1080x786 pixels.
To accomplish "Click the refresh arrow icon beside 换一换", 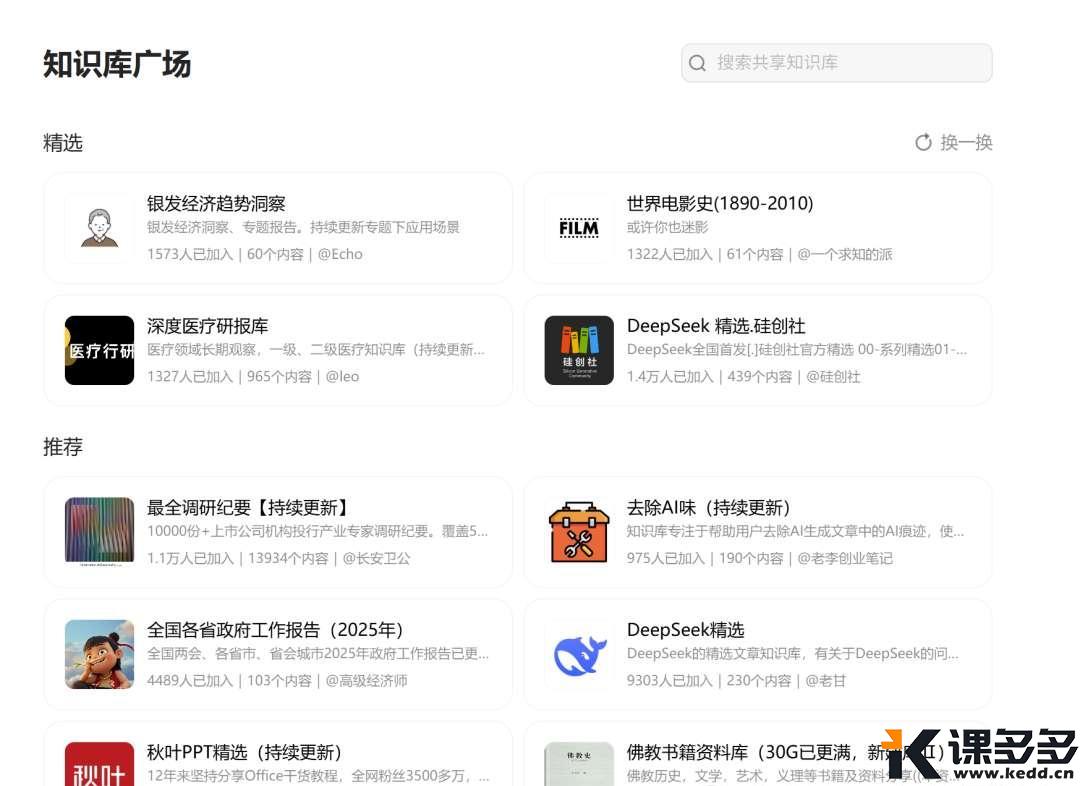I will click(x=923, y=143).
